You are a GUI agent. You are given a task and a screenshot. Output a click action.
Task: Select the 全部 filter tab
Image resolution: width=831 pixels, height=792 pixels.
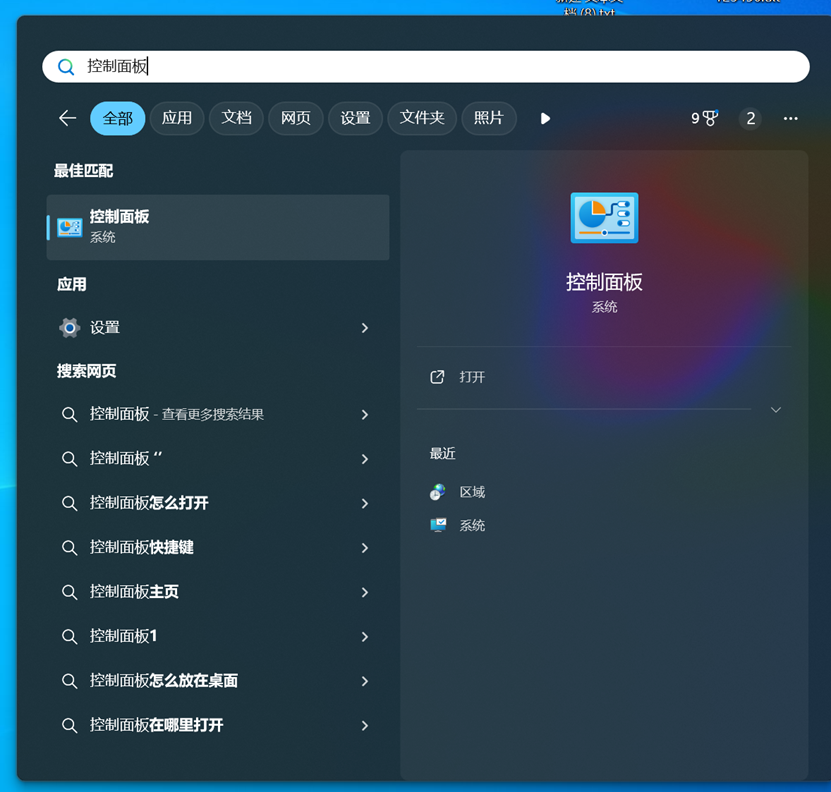(x=118, y=118)
